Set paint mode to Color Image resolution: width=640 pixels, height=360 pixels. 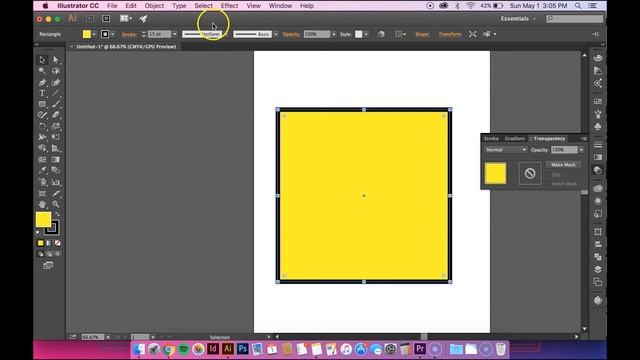click(40, 243)
